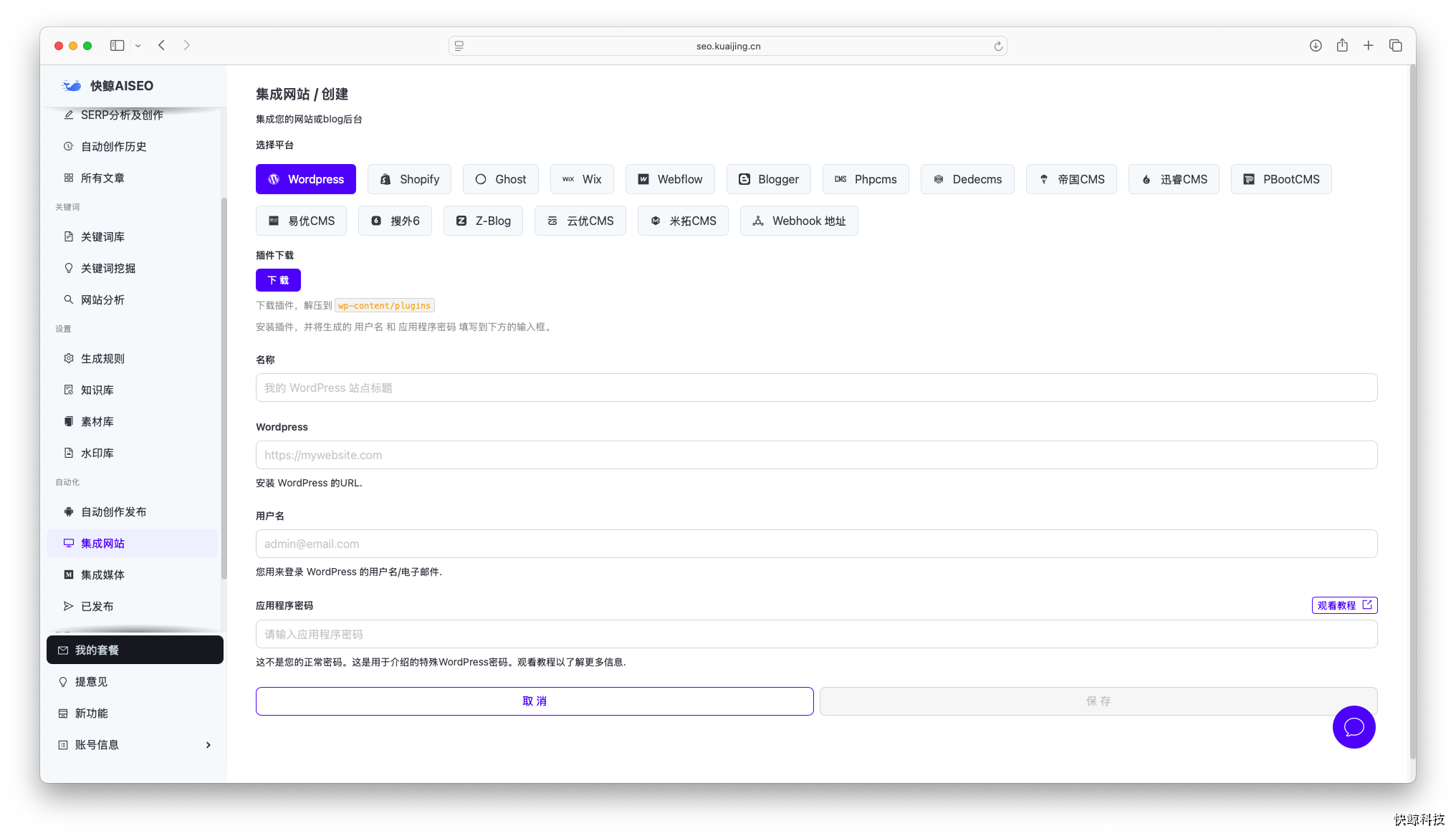Viewport: 1456px width, 836px height.
Task: Click the SERP分析及创作 pencil icon
Action: coord(69,115)
